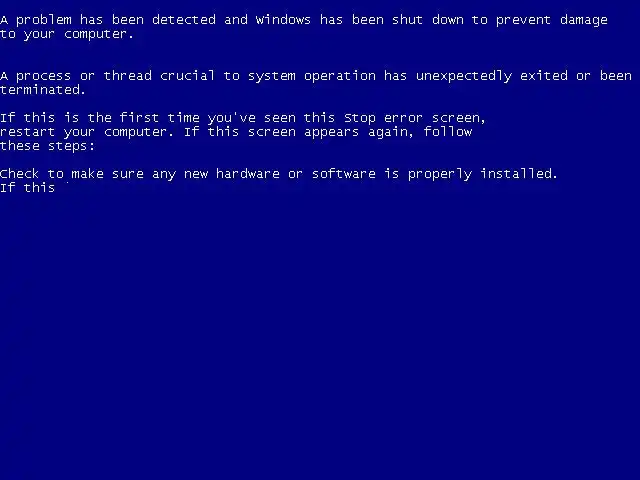Click the word 'hardware' in check line

(248, 173)
